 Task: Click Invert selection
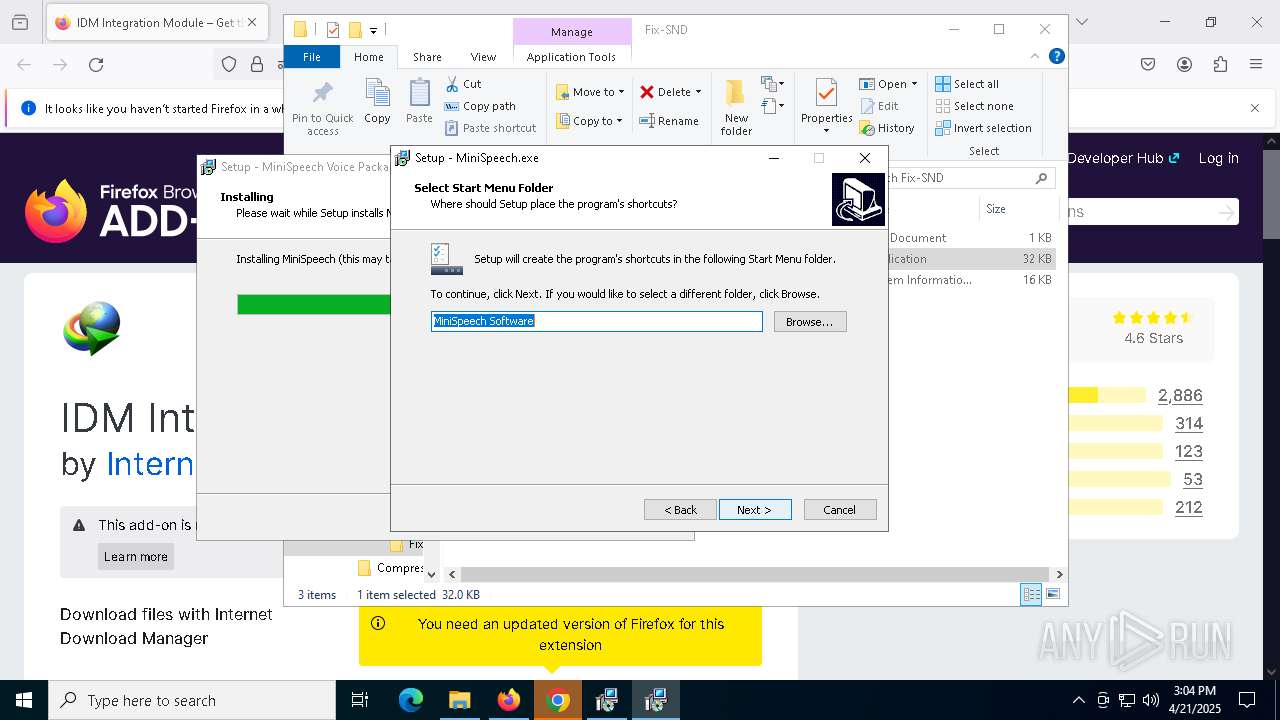pos(983,128)
